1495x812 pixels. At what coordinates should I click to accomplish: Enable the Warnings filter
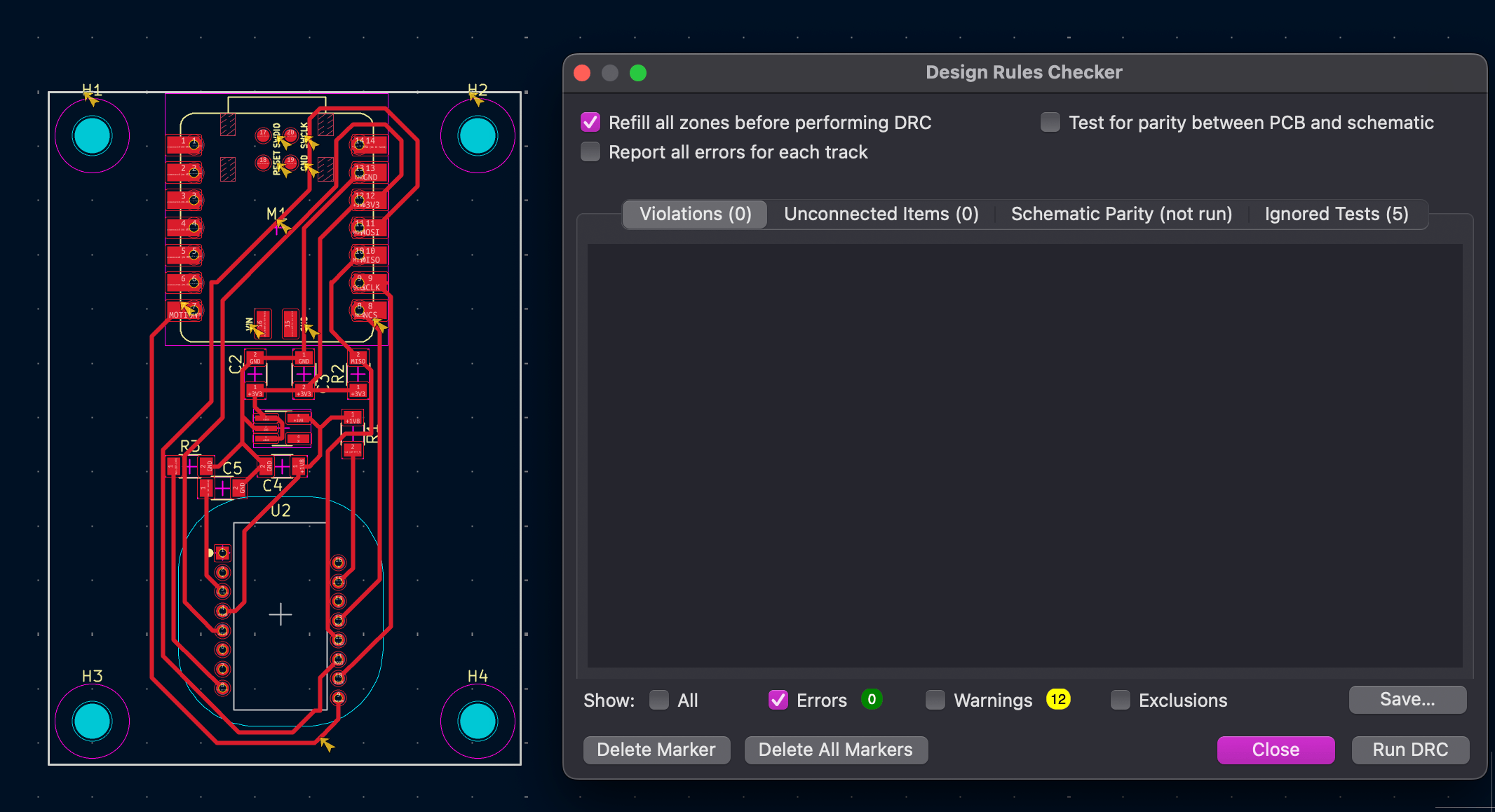(935, 699)
